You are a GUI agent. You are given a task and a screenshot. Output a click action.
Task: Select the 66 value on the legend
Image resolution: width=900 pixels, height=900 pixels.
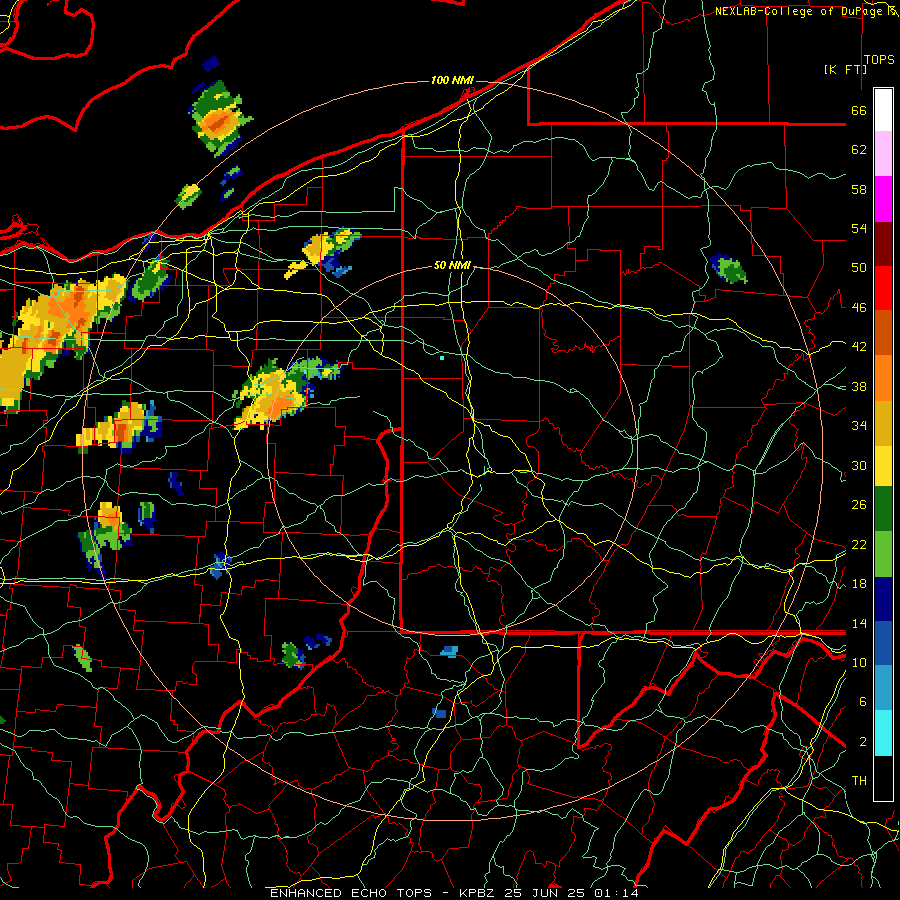pos(859,110)
